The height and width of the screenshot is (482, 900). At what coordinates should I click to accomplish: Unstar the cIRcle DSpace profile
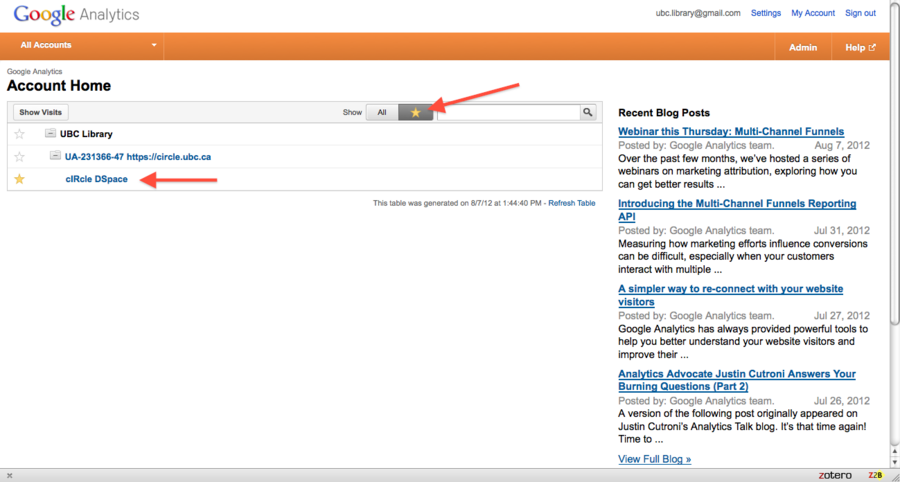pos(19,179)
